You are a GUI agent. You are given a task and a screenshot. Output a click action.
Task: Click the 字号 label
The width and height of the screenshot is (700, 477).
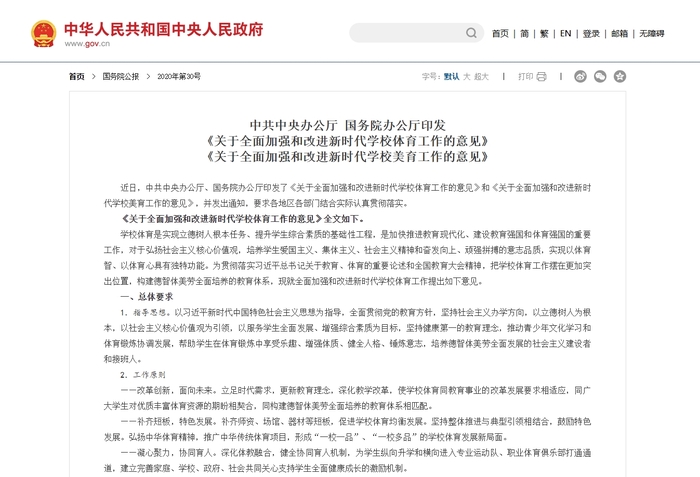click(x=431, y=77)
